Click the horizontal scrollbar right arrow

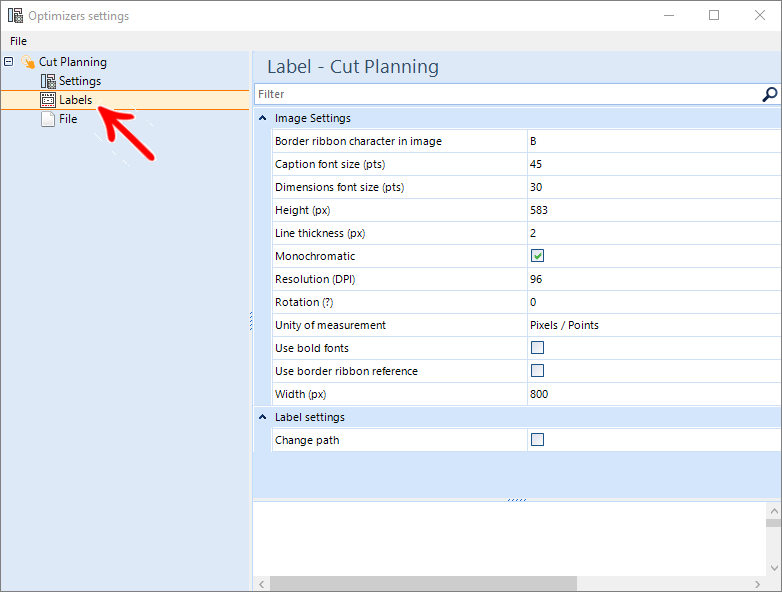(758, 584)
